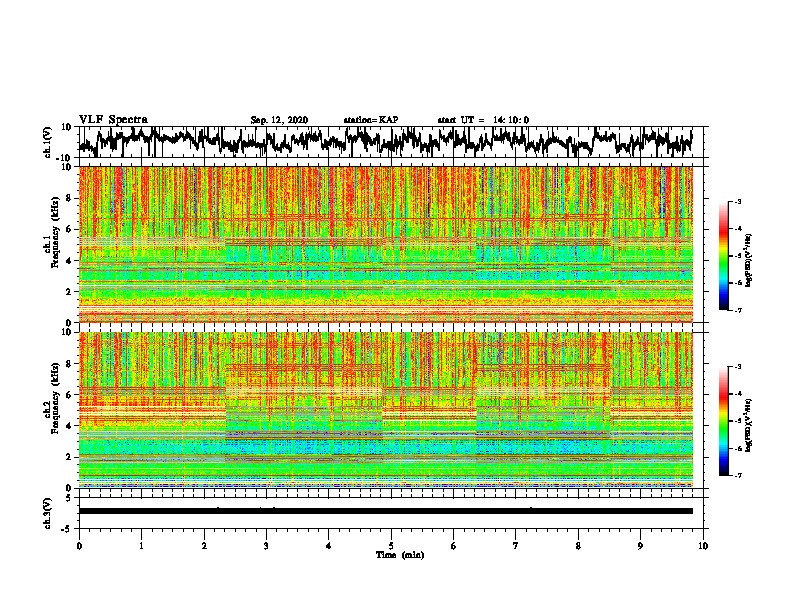Click the "VLF Spectra" title text
The image size is (792, 612).
(x=113, y=120)
